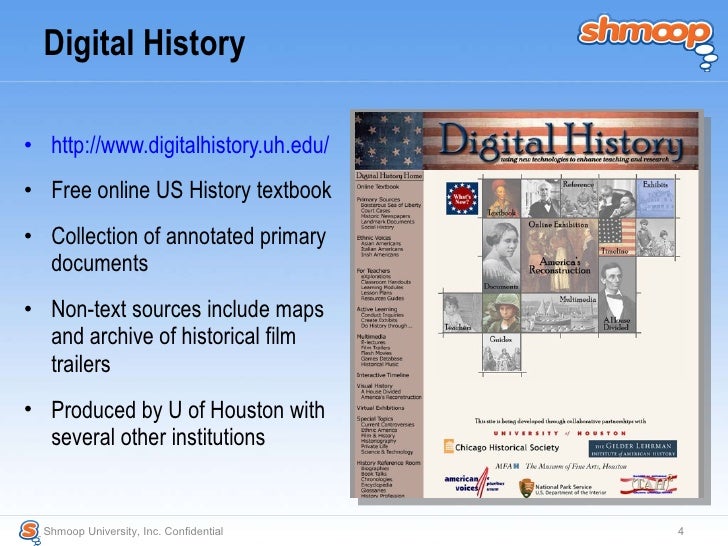Open Gilder Lehrman Institute logo

coord(633,449)
